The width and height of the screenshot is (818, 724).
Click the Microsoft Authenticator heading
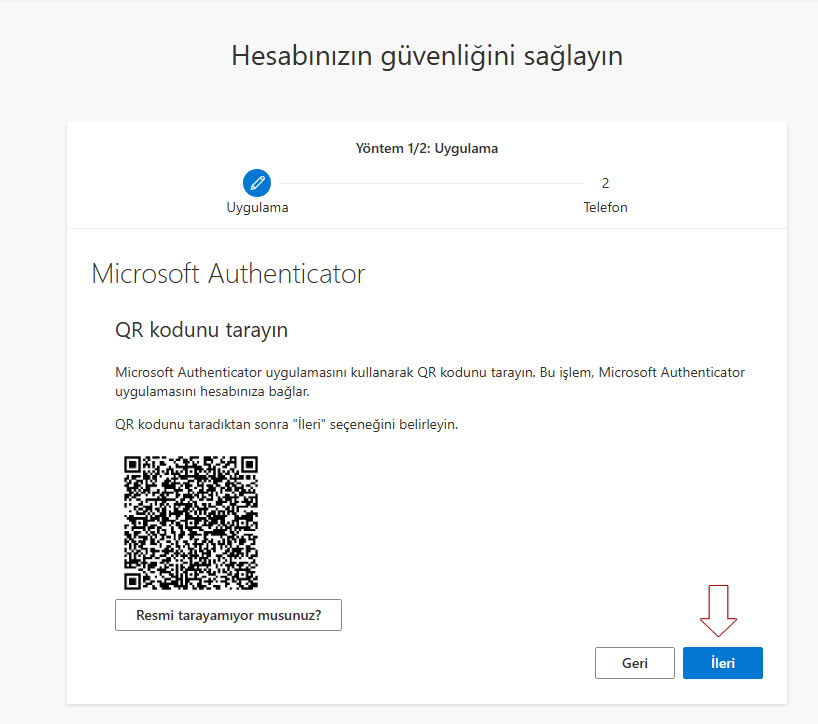pos(228,273)
